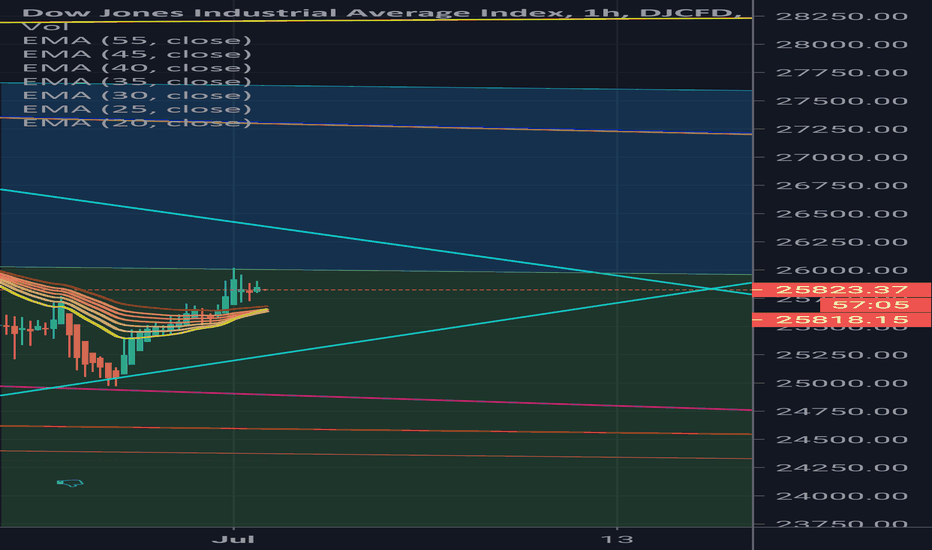932x550 pixels.
Task: Click the 27750.00 price axis label
Action: point(842,73)
